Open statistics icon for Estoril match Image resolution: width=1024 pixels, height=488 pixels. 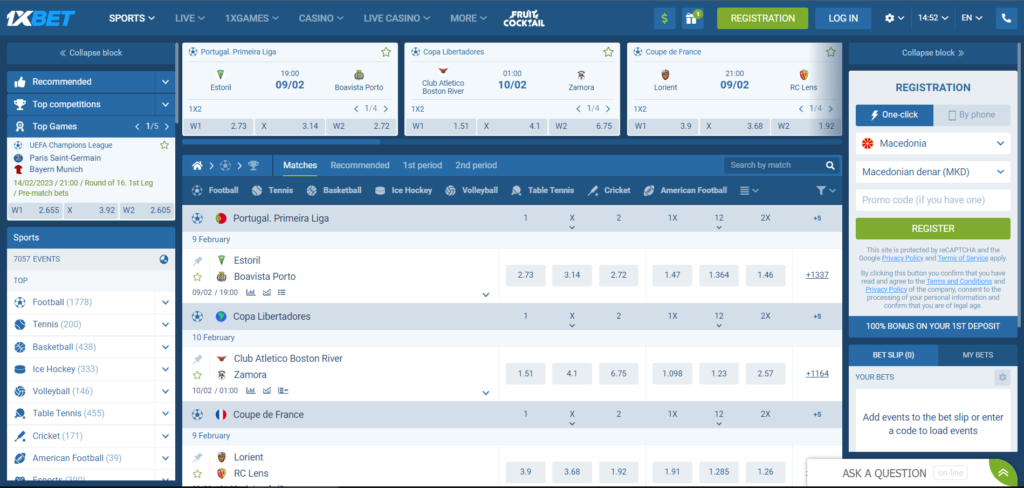(x=250, y=293)
